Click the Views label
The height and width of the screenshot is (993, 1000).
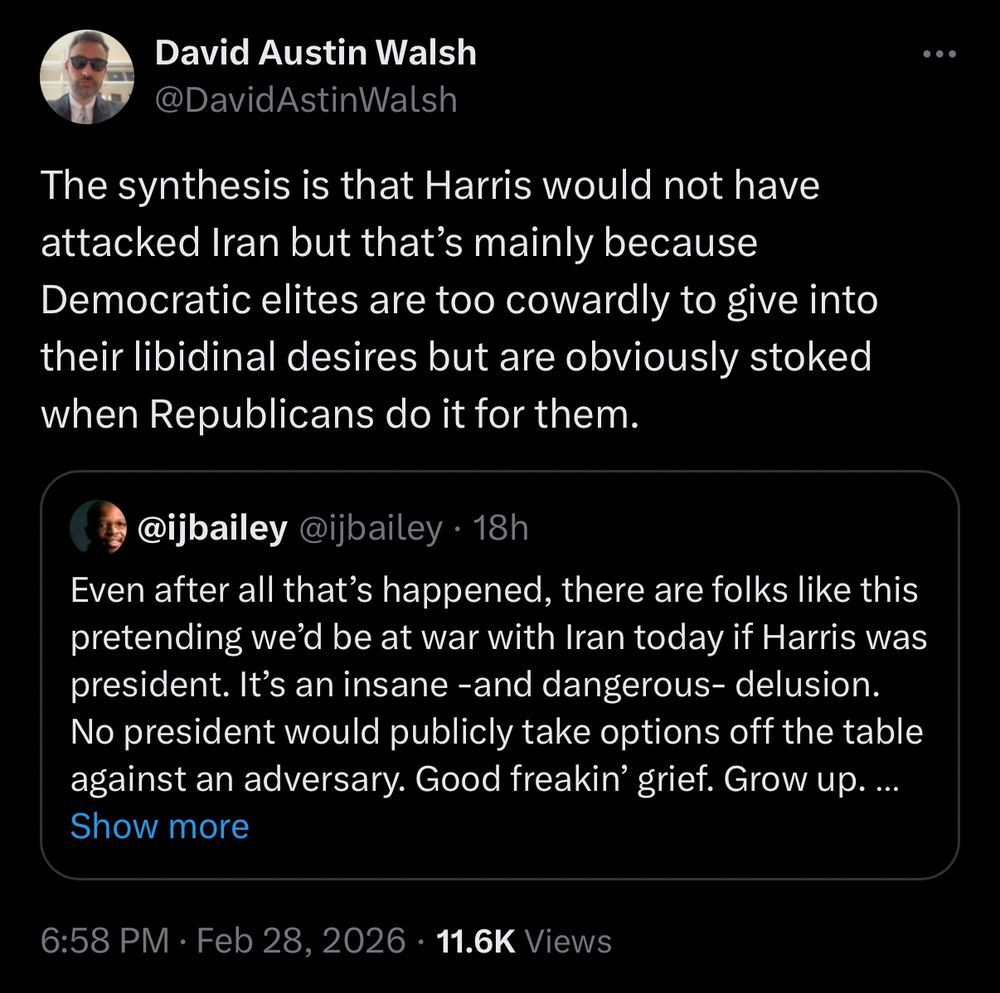coord(568,940)
